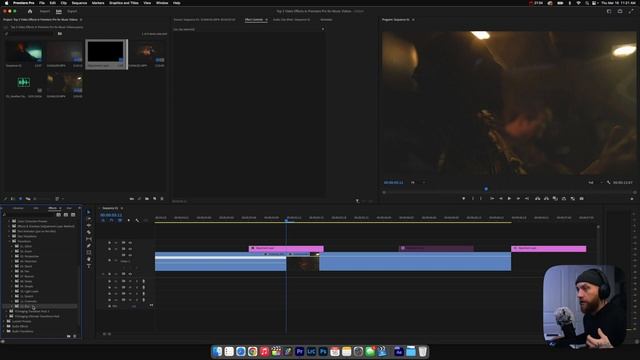Toggle Linked Selection in the timeline header
The height and width of the screenshot is (360, 640).
(x=120, y=220)
